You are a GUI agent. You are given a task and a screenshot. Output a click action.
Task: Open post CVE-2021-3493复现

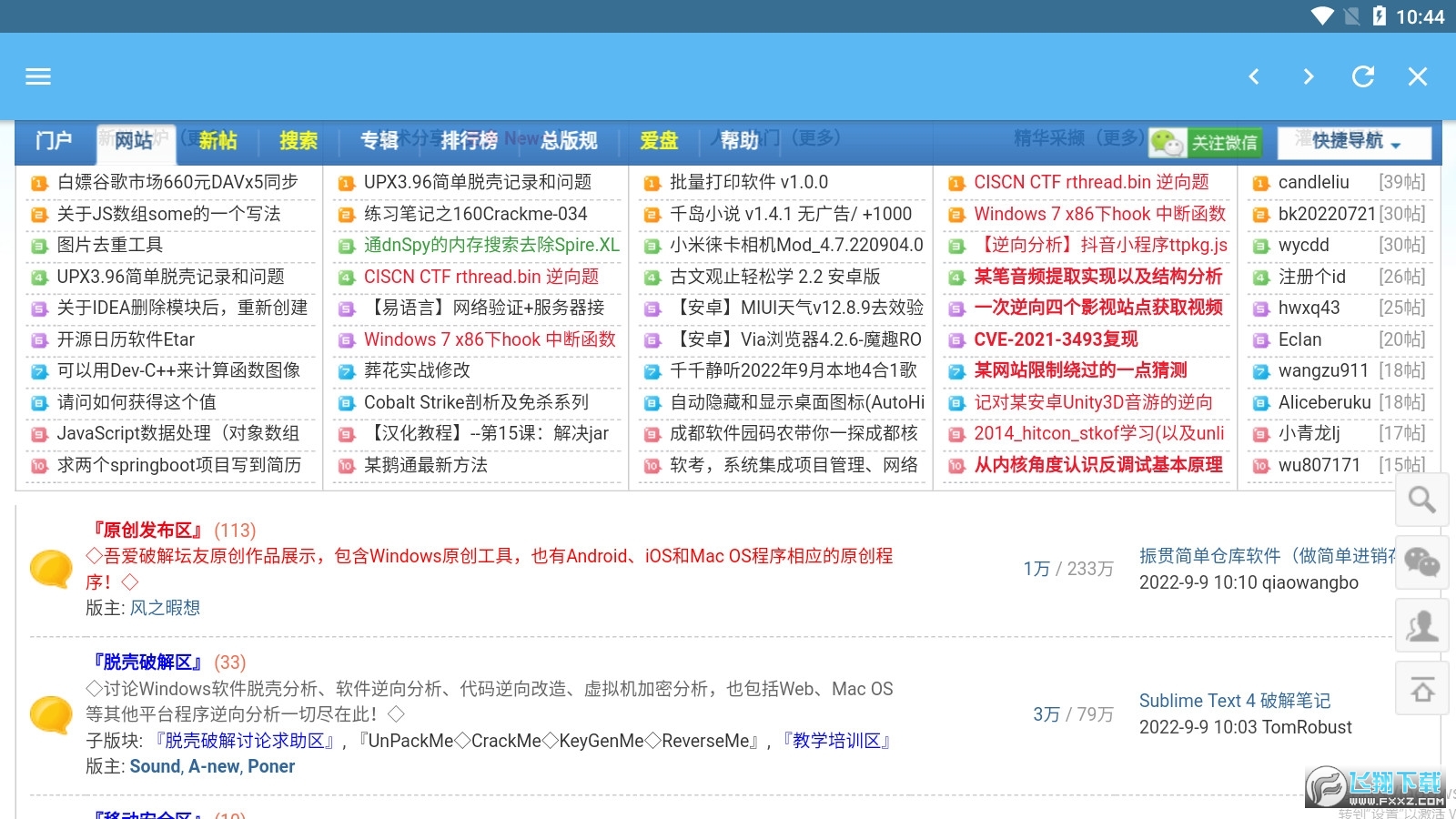(1056, 339)
